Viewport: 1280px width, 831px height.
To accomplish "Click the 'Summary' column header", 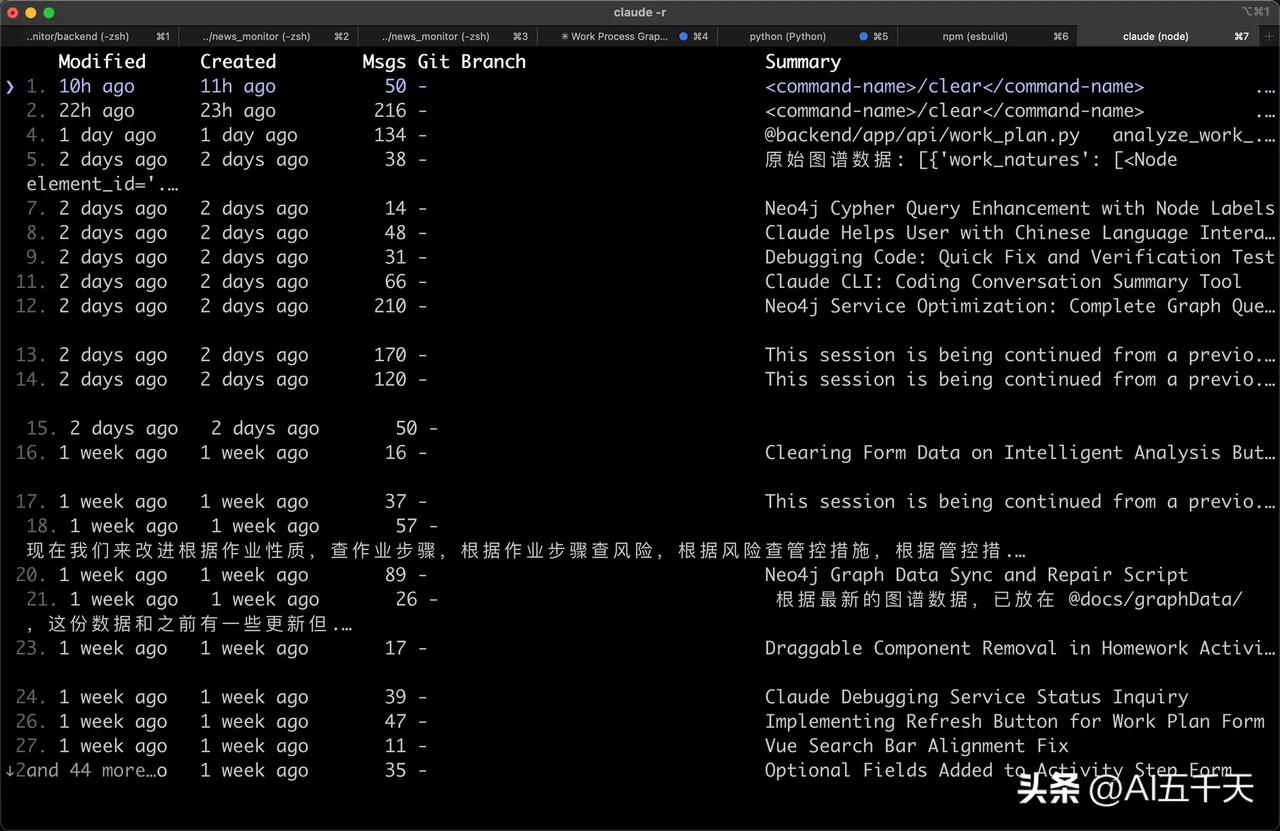I will [803, 62].
